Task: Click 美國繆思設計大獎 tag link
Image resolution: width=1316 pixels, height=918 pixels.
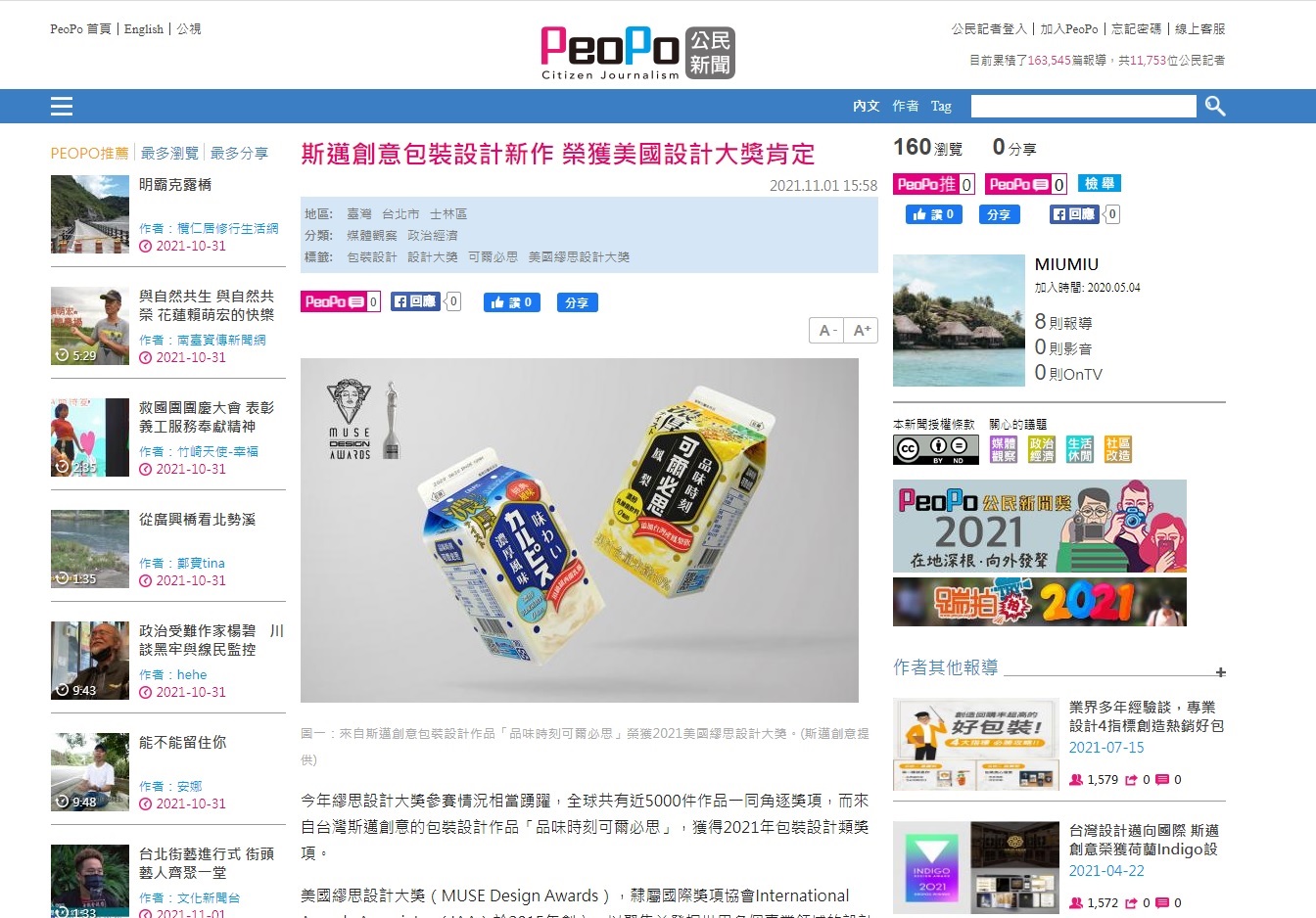Action: click(579, 256)
